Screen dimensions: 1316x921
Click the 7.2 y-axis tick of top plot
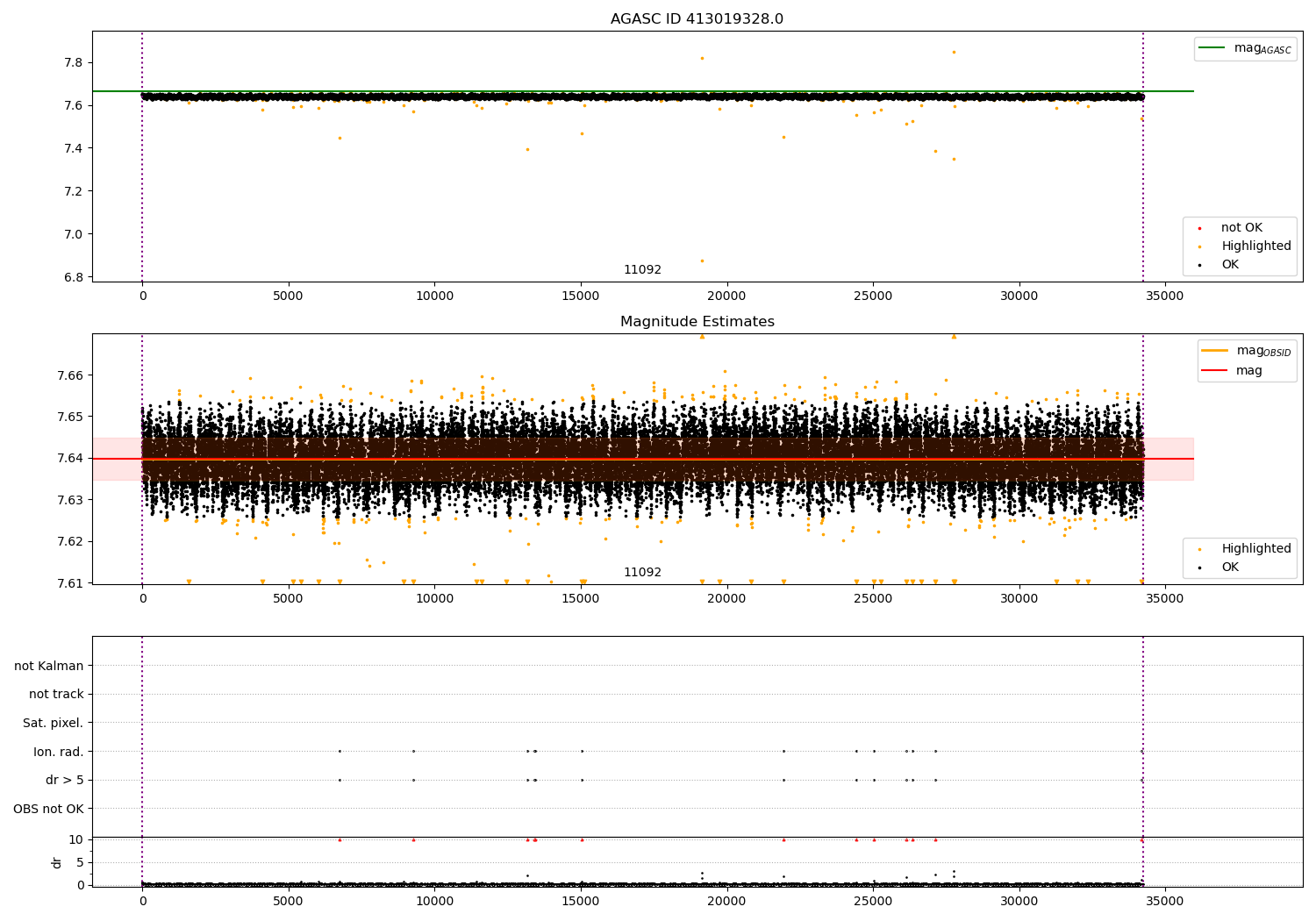[x=74, y=191]
